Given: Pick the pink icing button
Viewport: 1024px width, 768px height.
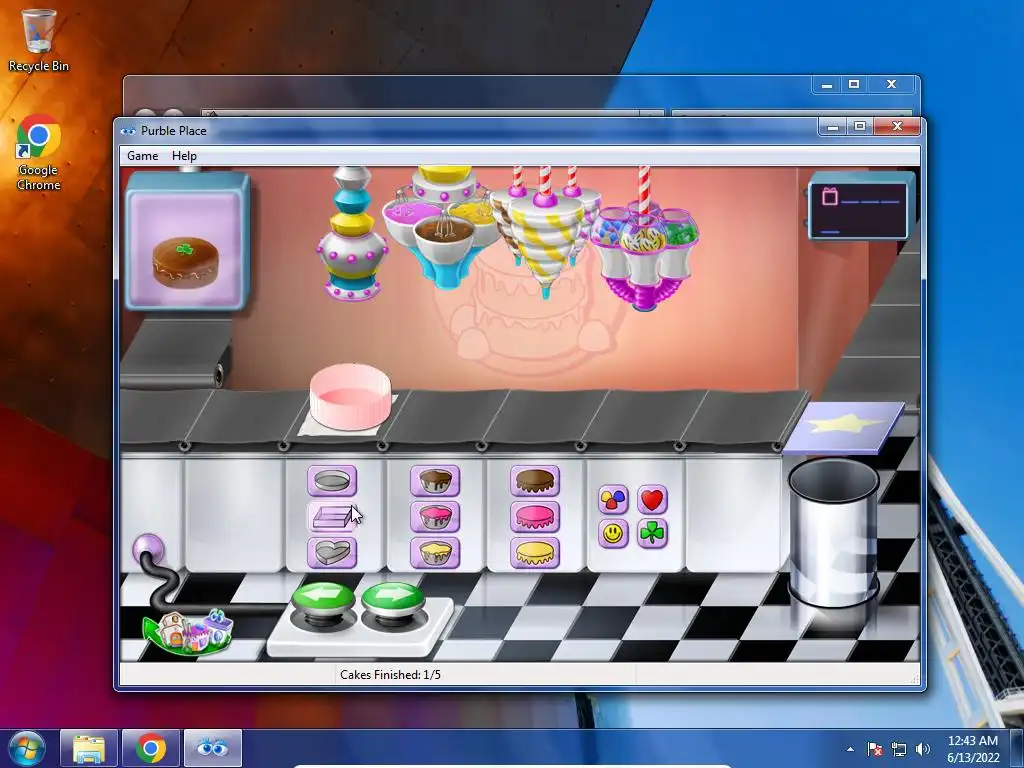Looking at the screenshot, I should [535, 517].
